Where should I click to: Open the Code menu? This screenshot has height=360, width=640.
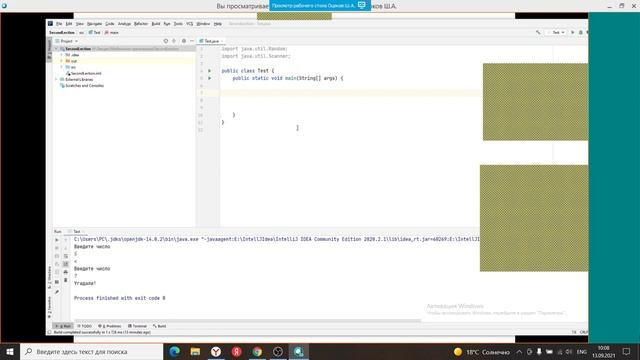tap(110, 24)
